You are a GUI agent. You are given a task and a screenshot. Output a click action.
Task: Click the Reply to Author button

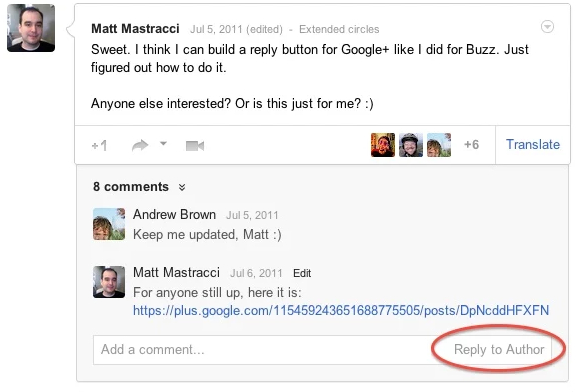pos(499,349)
